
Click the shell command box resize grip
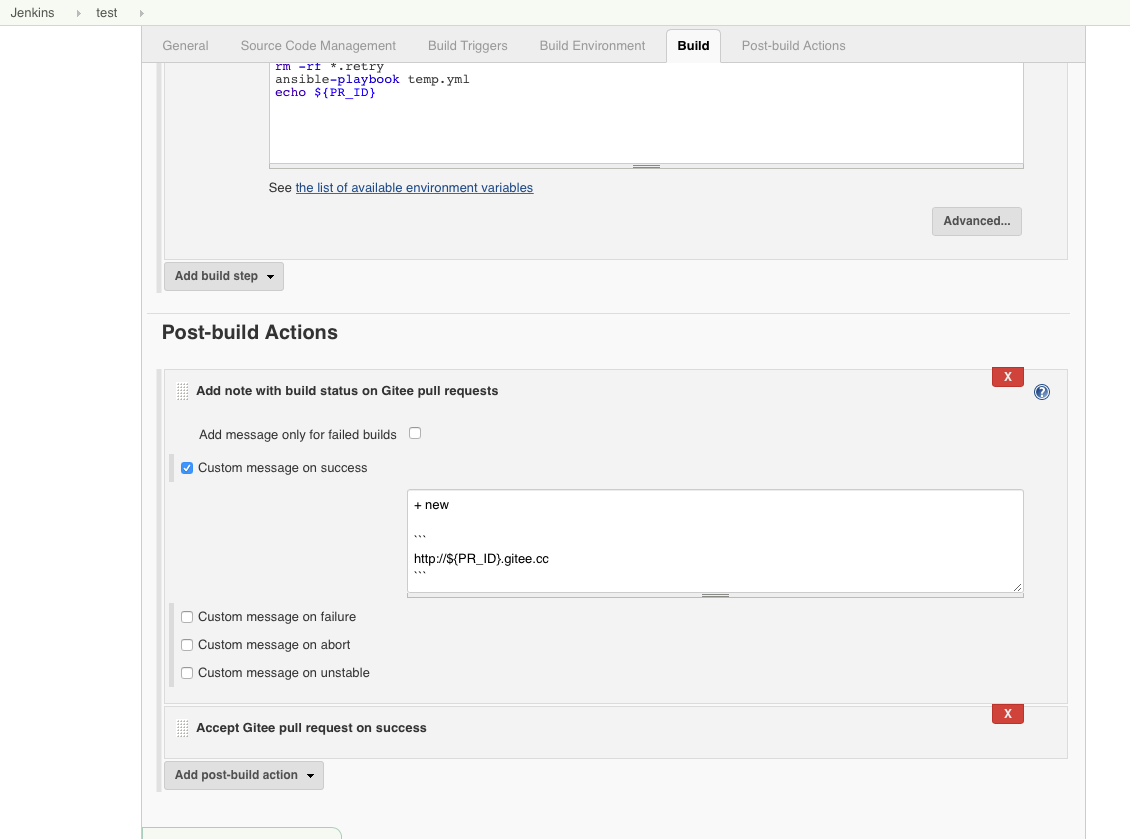click(646, 167)
